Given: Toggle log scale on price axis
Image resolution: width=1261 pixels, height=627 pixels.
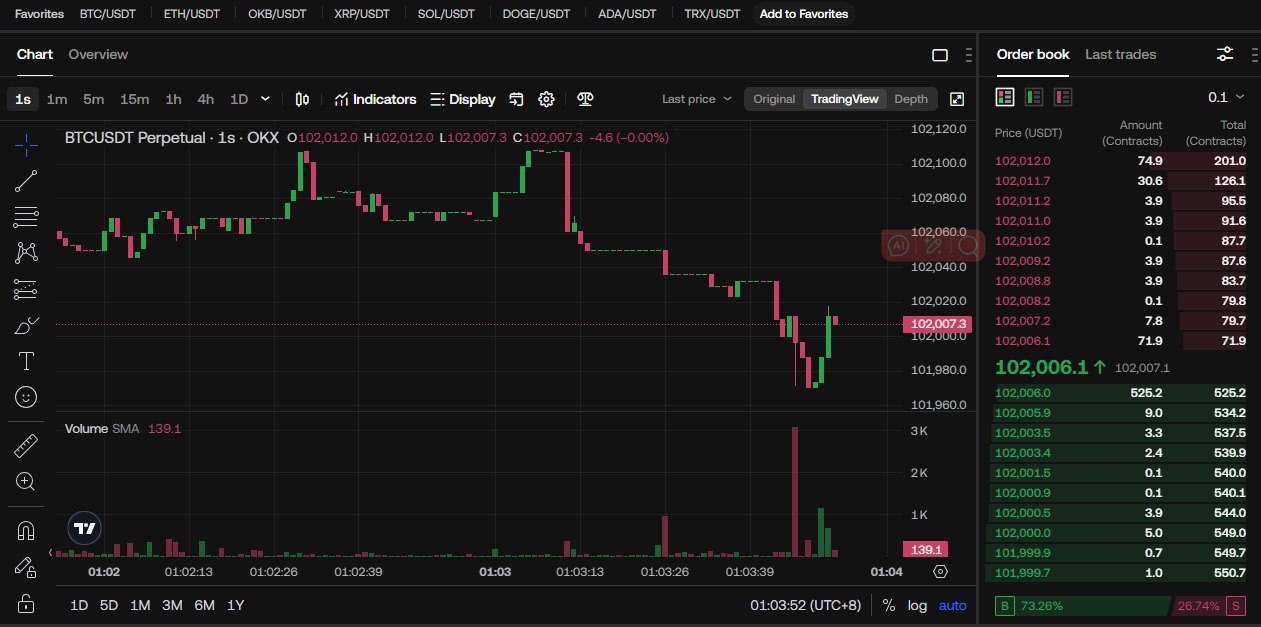Looking at the screenshot, I should (917, 605).
